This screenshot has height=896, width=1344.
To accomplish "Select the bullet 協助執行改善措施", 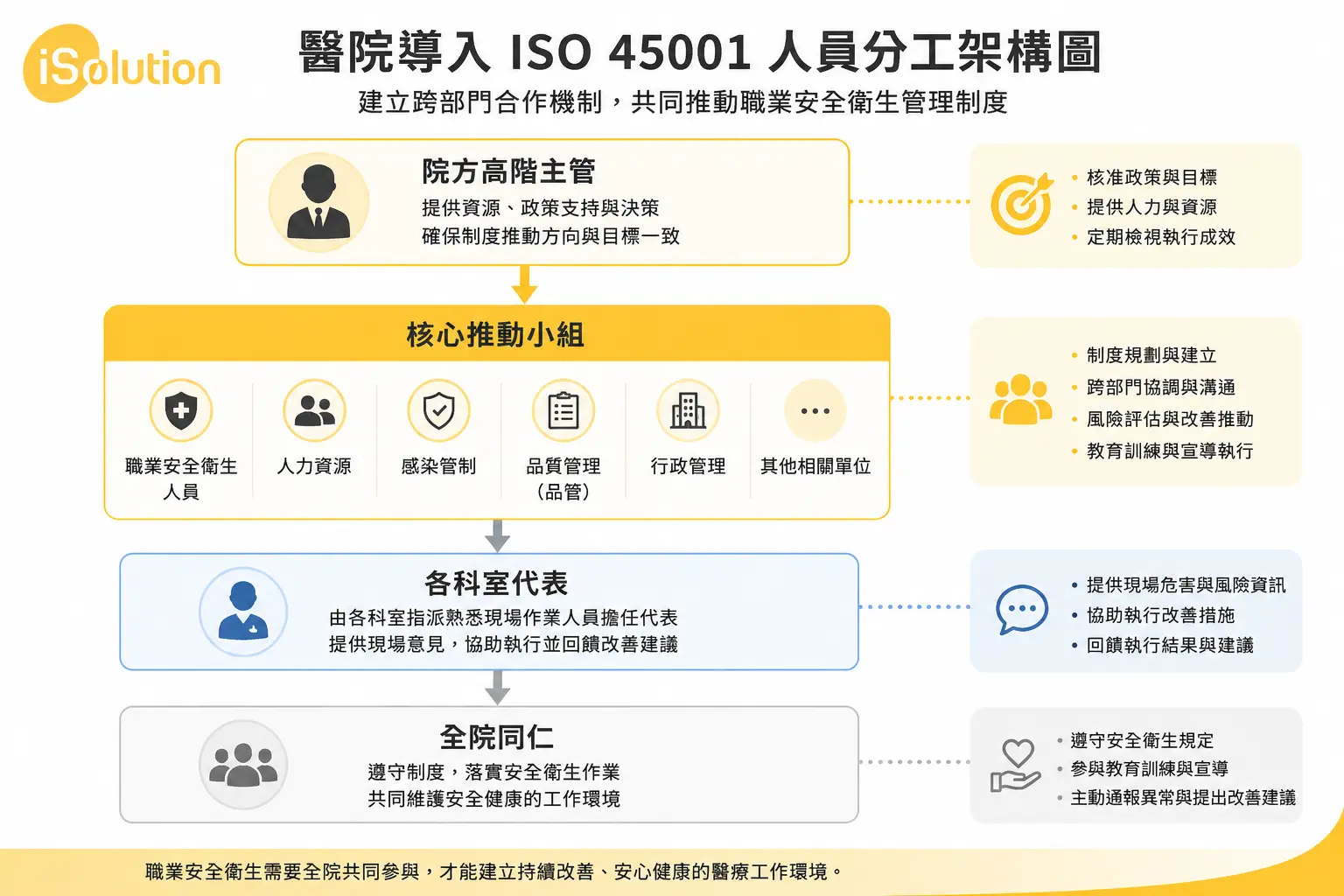I will click(x=1161, y=616).
